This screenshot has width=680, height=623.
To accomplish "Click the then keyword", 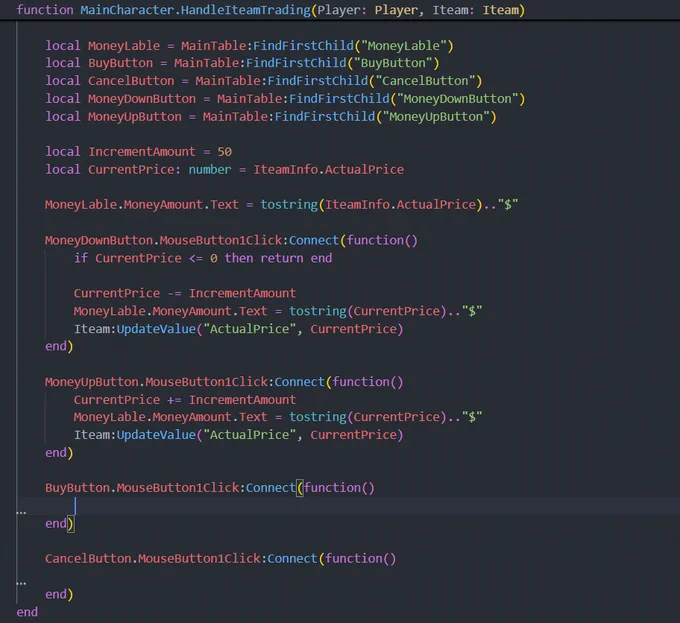I will pyautogui.click(x=239, y=258).
